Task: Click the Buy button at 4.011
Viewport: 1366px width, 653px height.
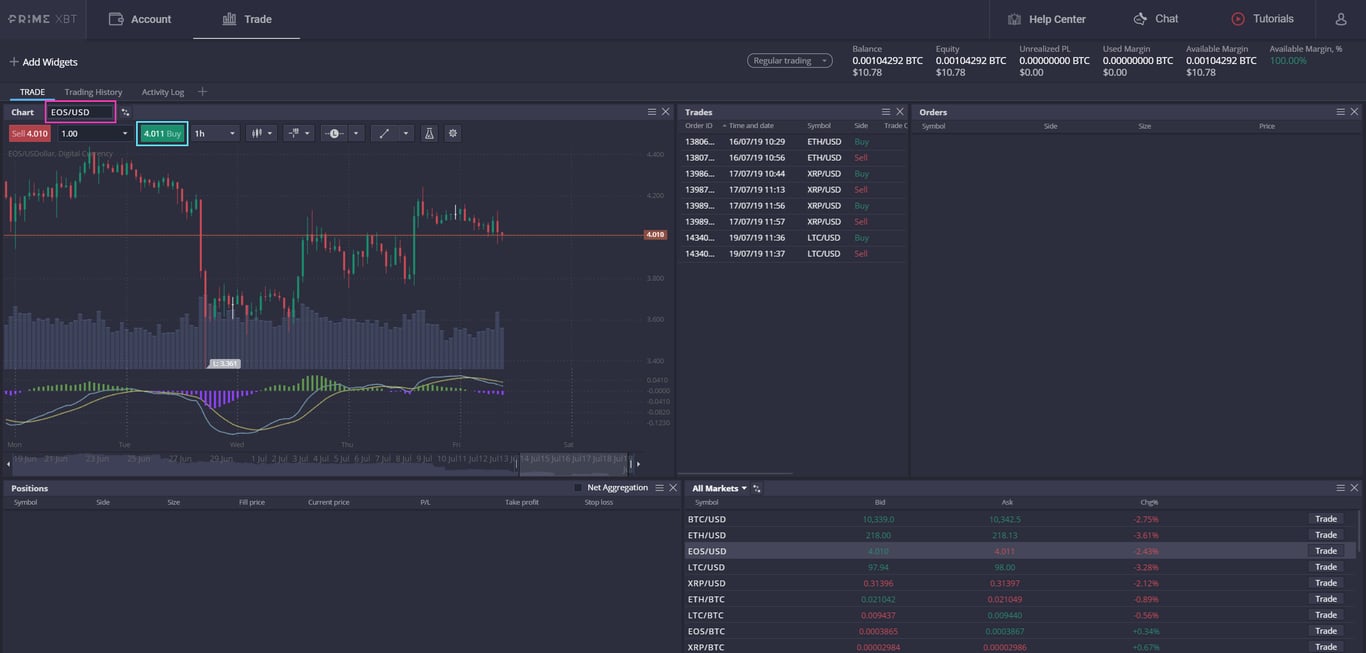Action: click(x=162, y=133)
